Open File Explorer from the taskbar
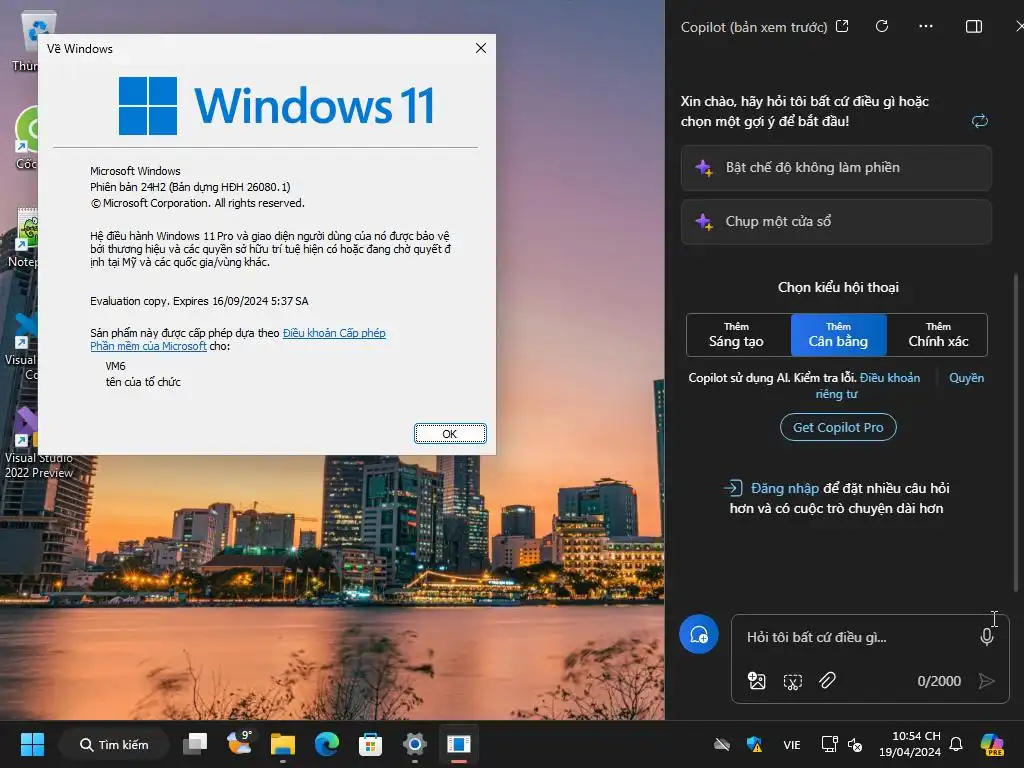 (x=283, y=744)
